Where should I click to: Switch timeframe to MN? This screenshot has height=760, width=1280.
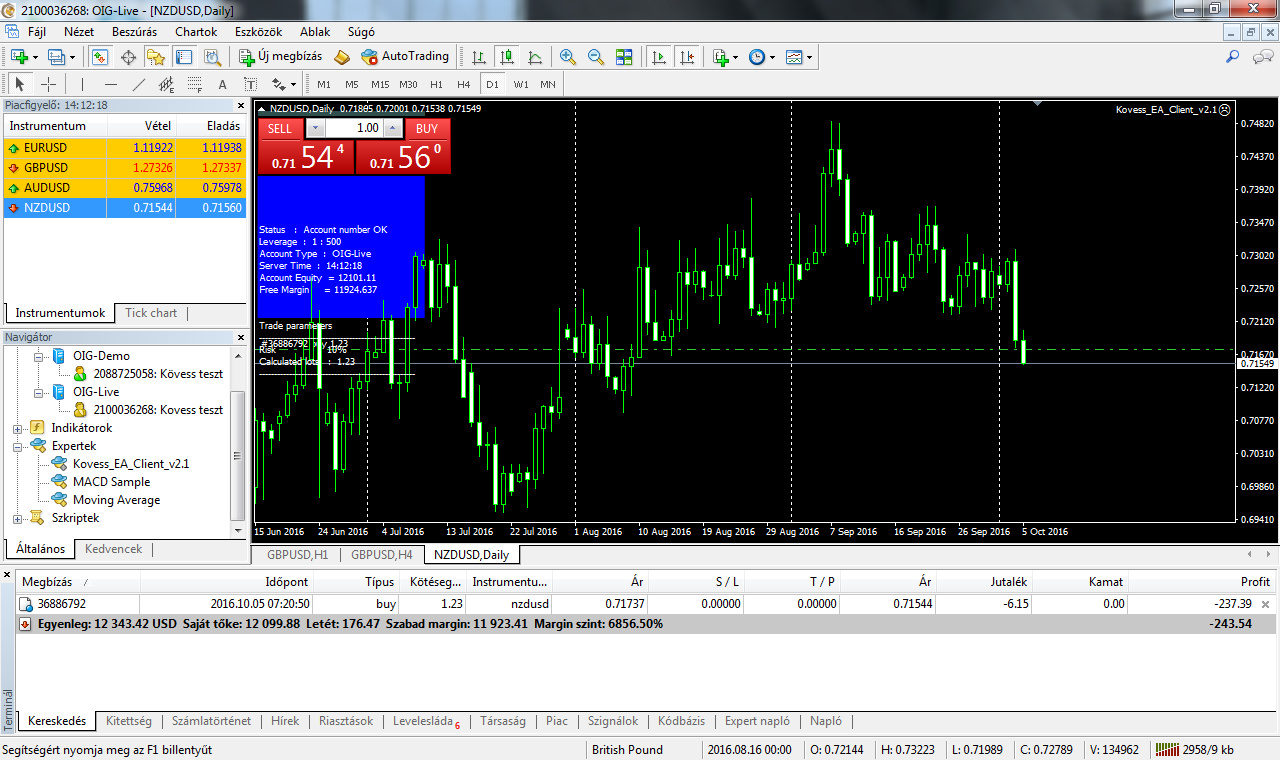[x=548, y=84]
